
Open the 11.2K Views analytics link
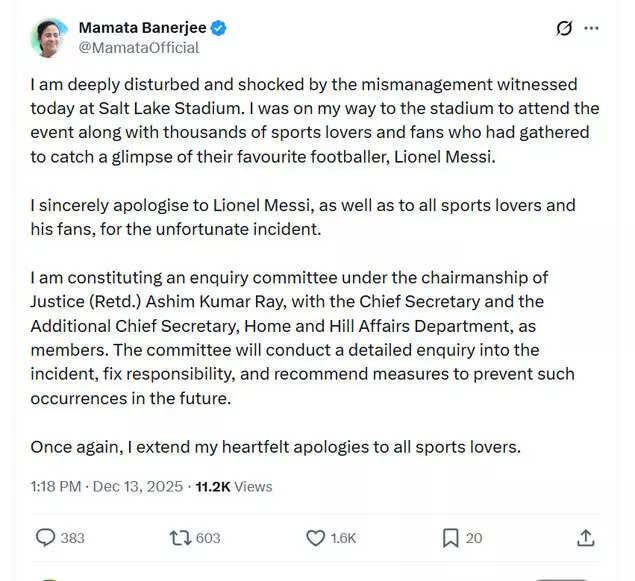tap(234, 486)
